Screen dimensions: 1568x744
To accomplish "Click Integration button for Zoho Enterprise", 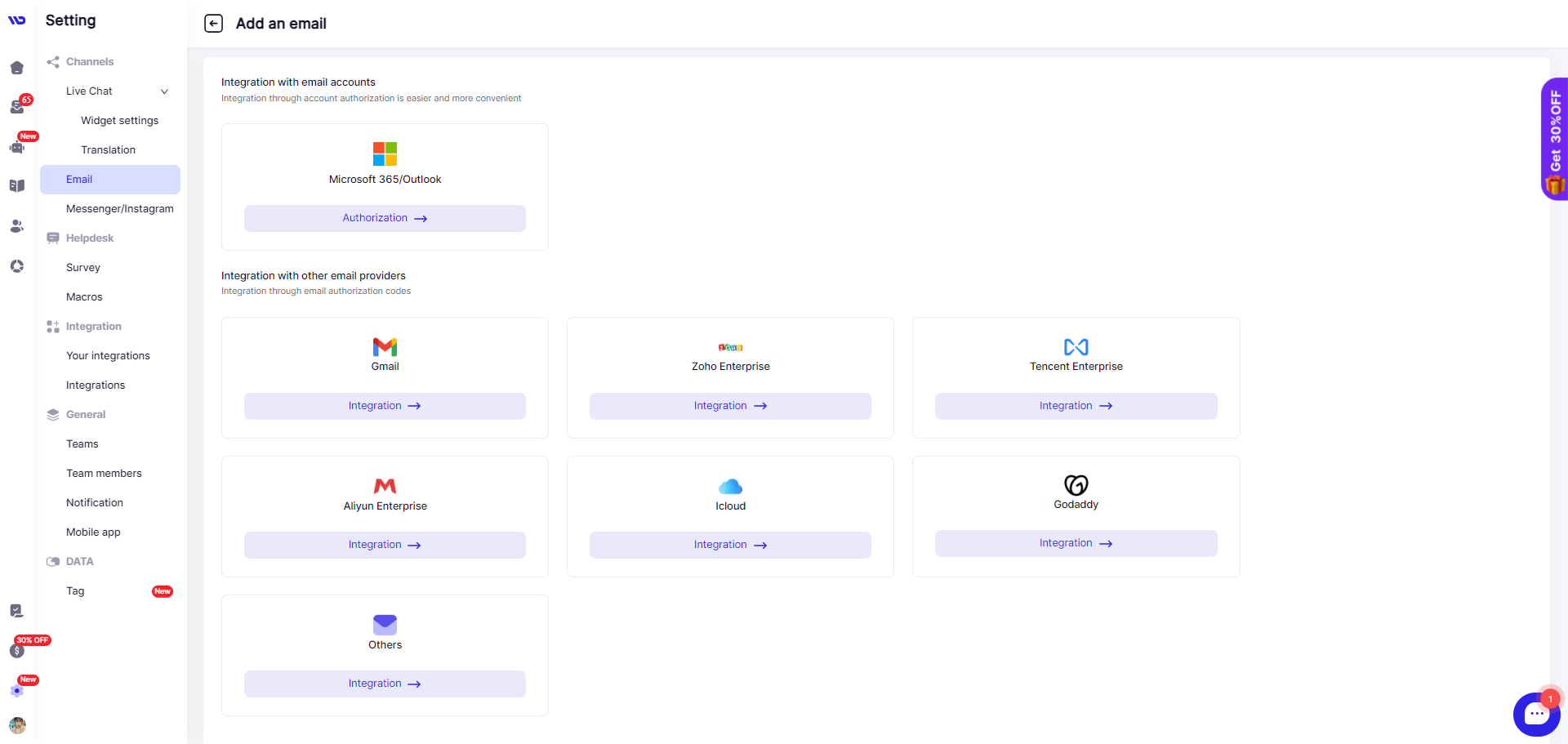I will tap(730, 406).
